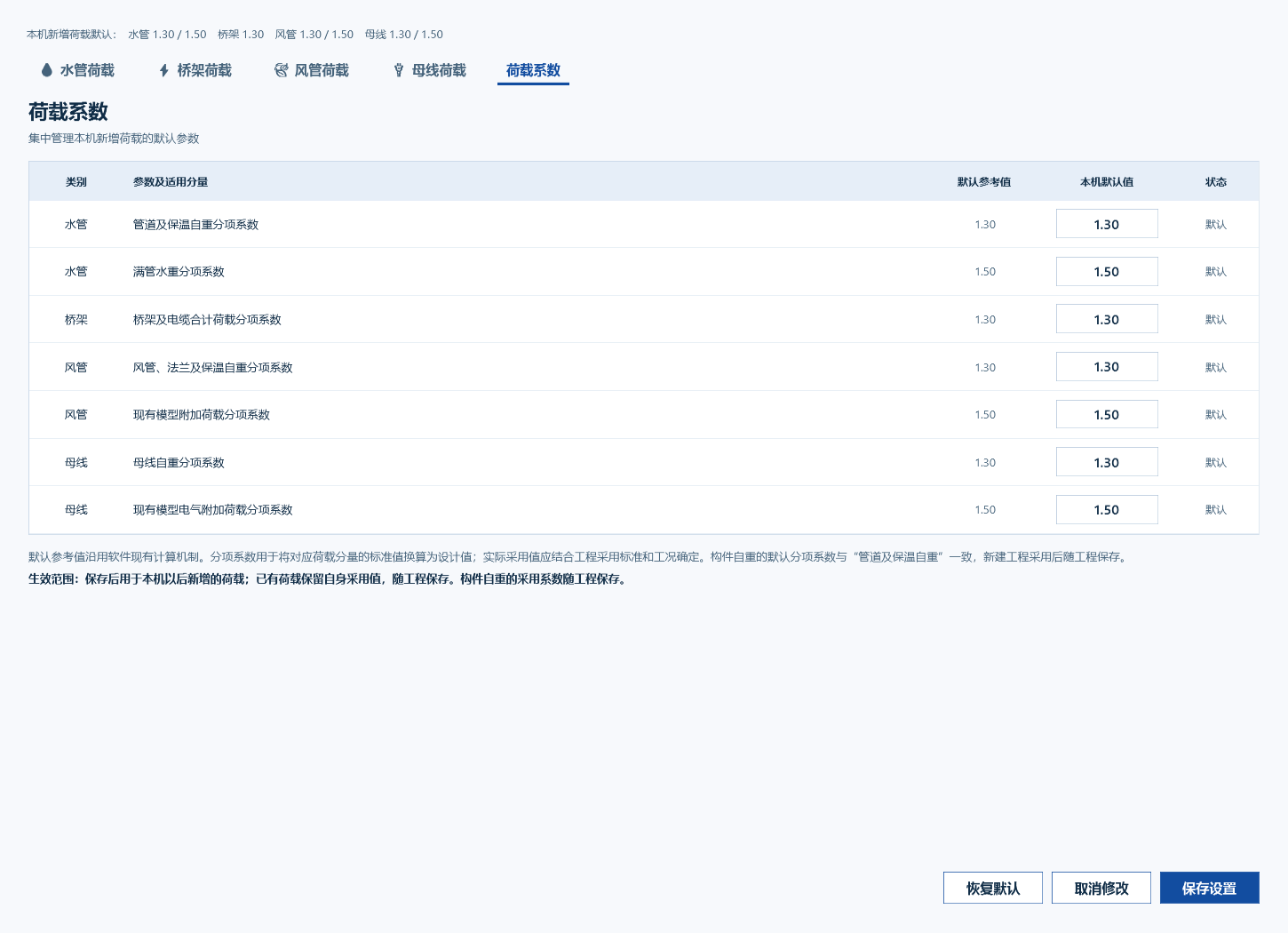
Task: Select the 母线荷载 tab label
Action: tap(439, 70)
